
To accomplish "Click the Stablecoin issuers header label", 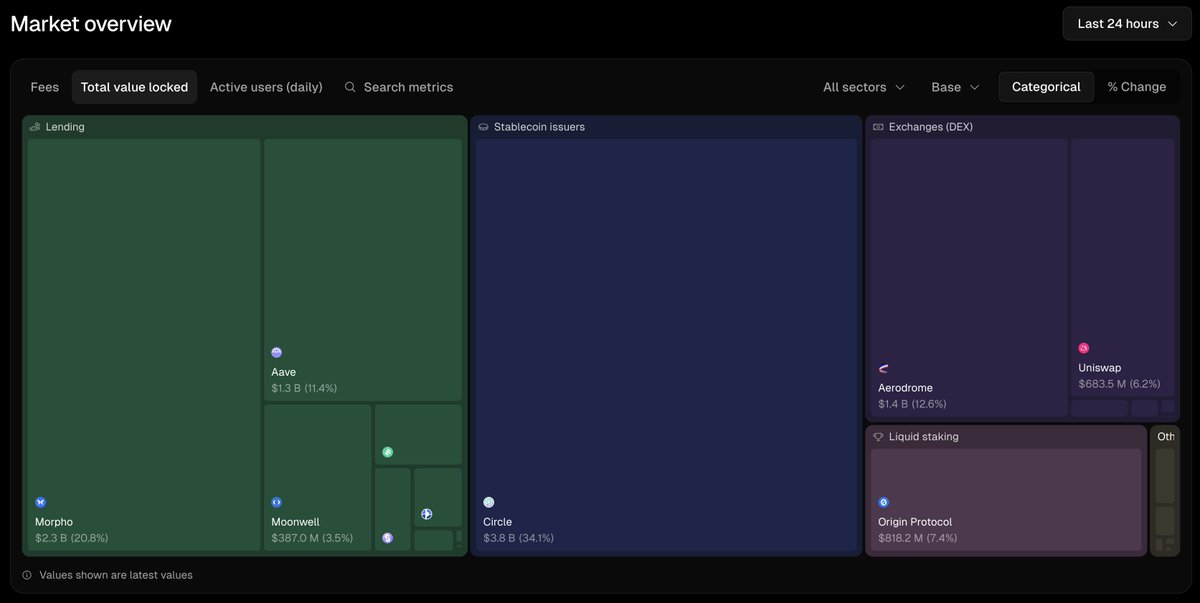I will 539,127.
